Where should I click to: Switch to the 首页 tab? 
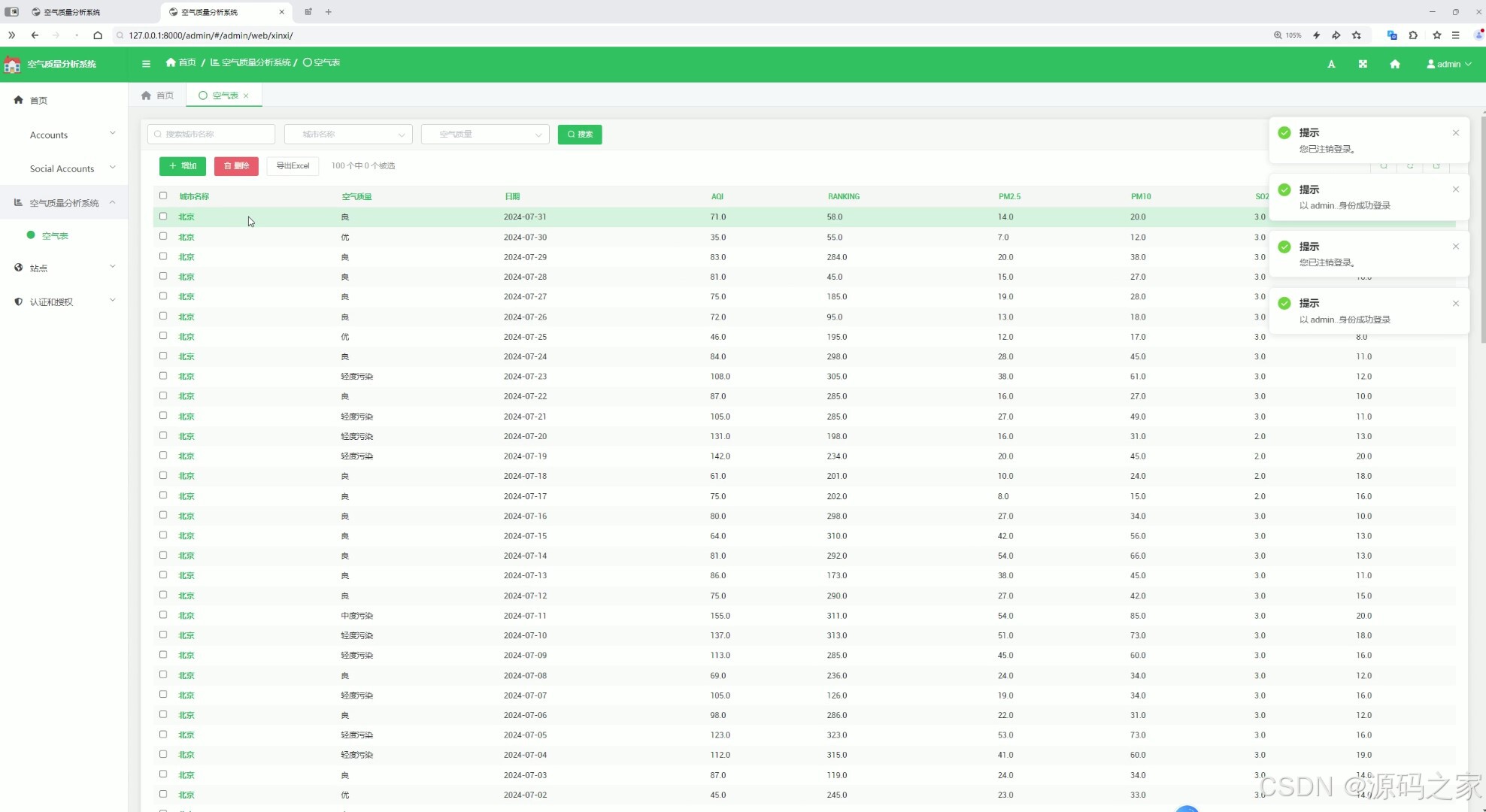coord(158,95)
